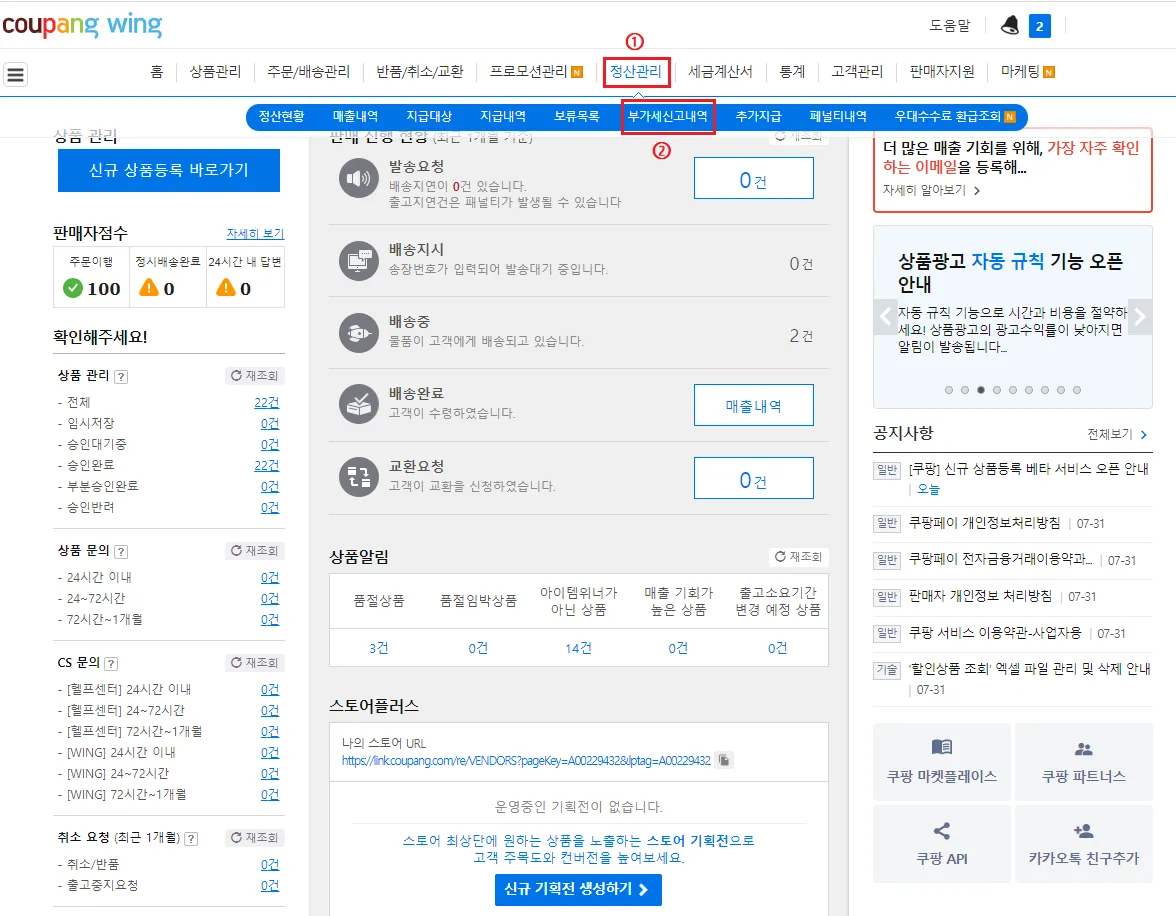Click the 상품 관리 help question icon
Image resolution: width=1176 pixels, height=916 pixels.
pyautogui.click(x=121, y=377)
